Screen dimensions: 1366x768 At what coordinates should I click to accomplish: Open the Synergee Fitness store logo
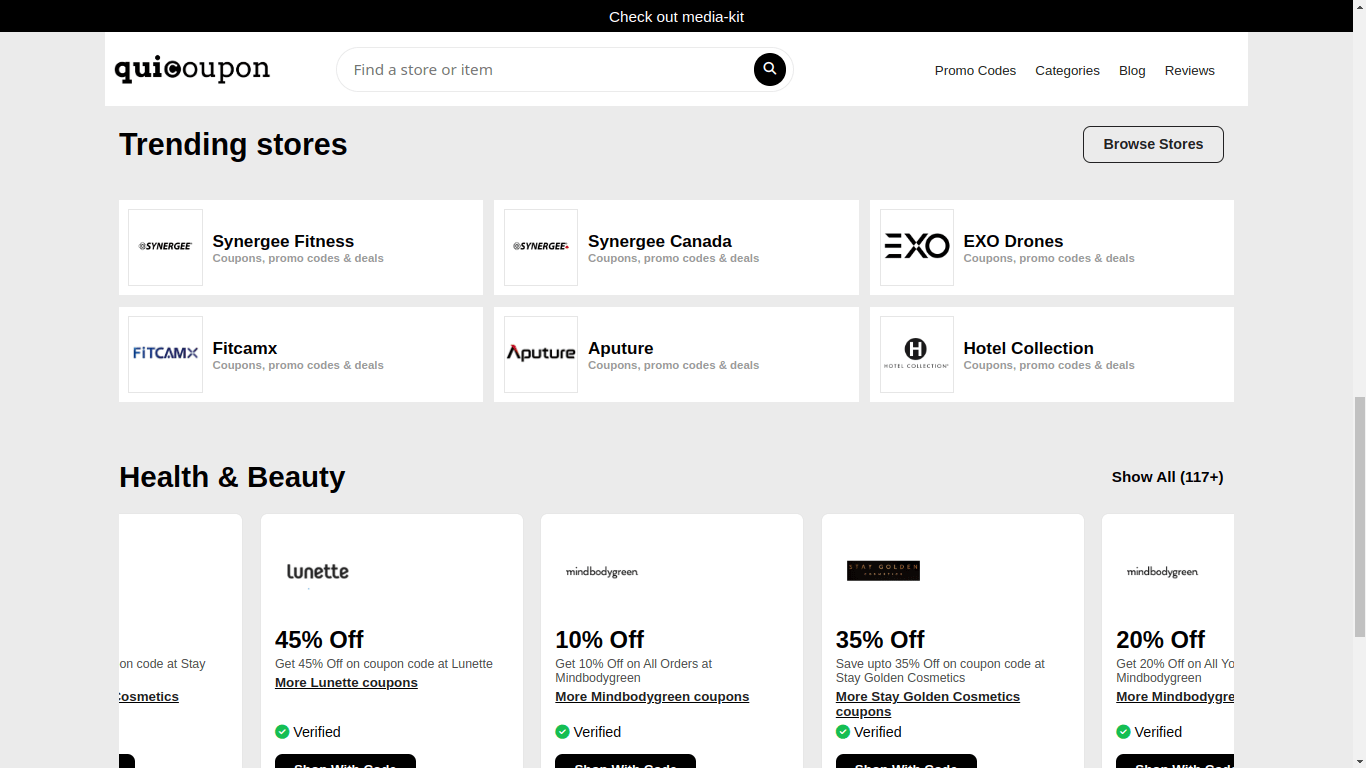(165, 247)
